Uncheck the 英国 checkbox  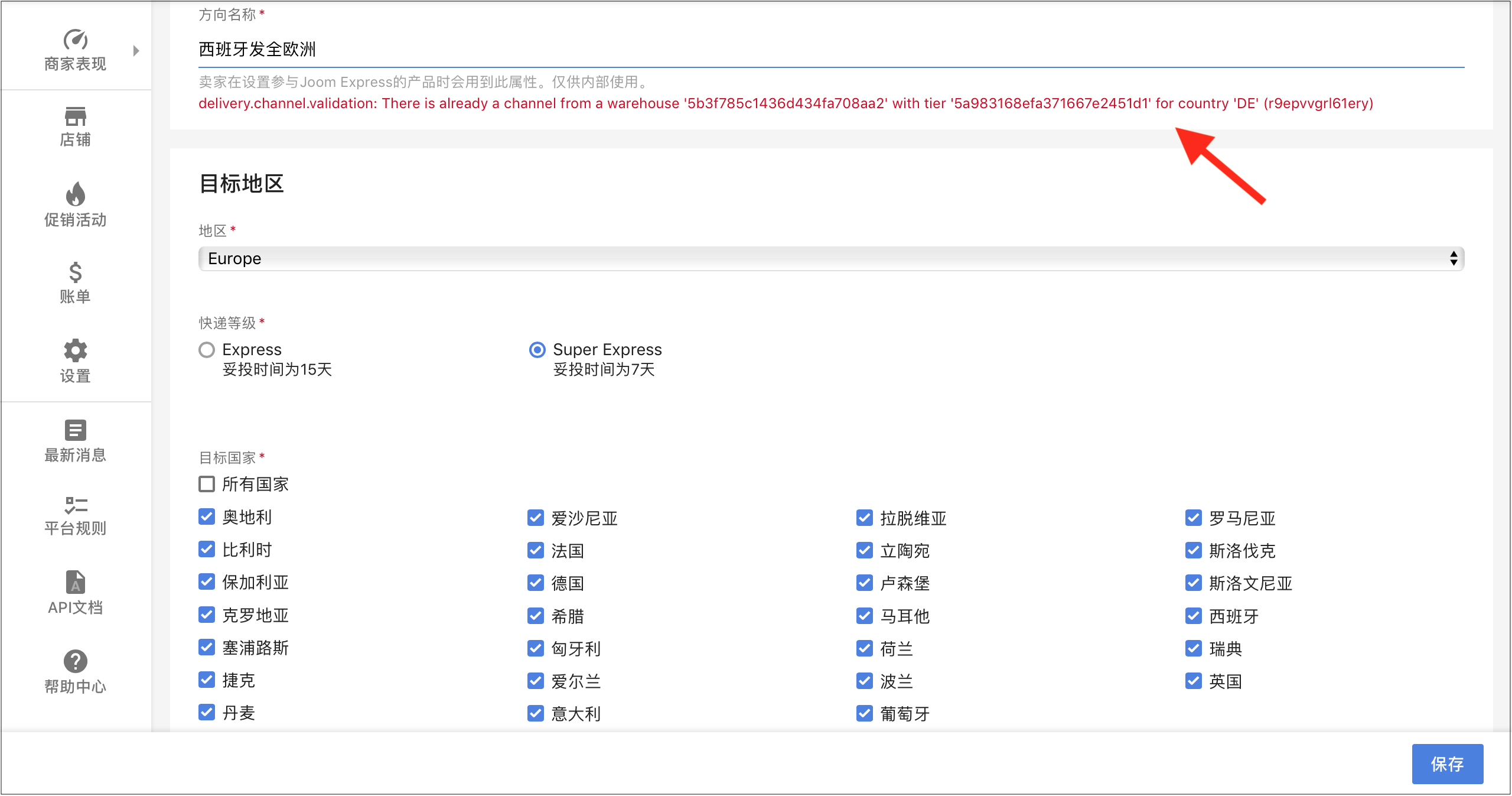coord(1194,681)
